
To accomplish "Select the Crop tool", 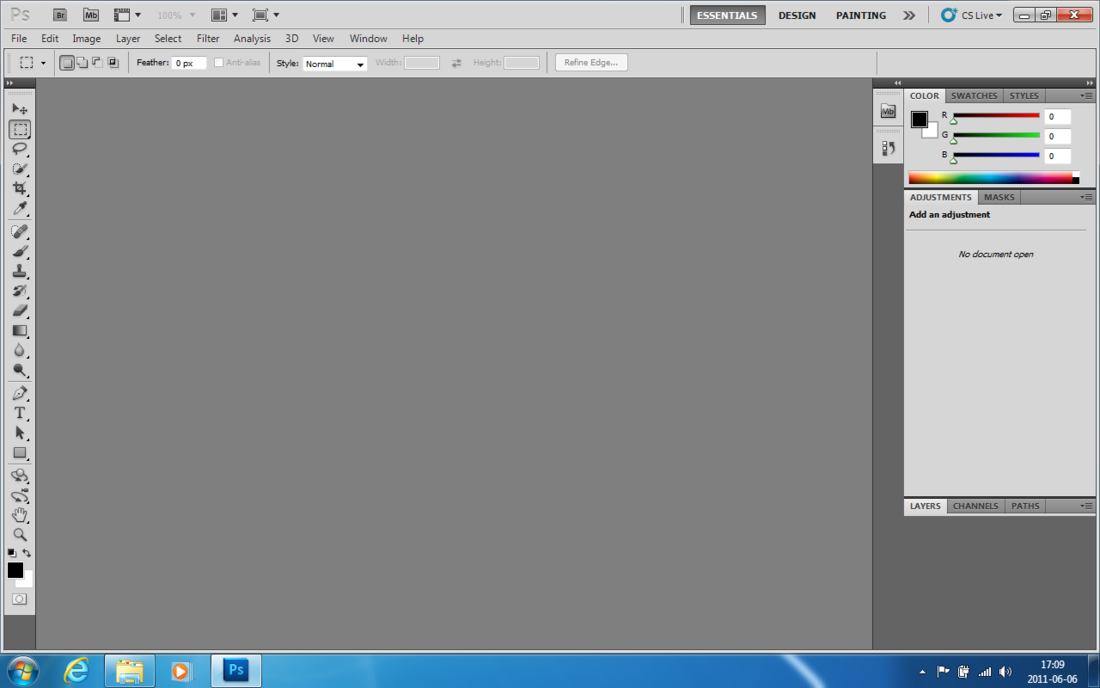I will point(20,188).
